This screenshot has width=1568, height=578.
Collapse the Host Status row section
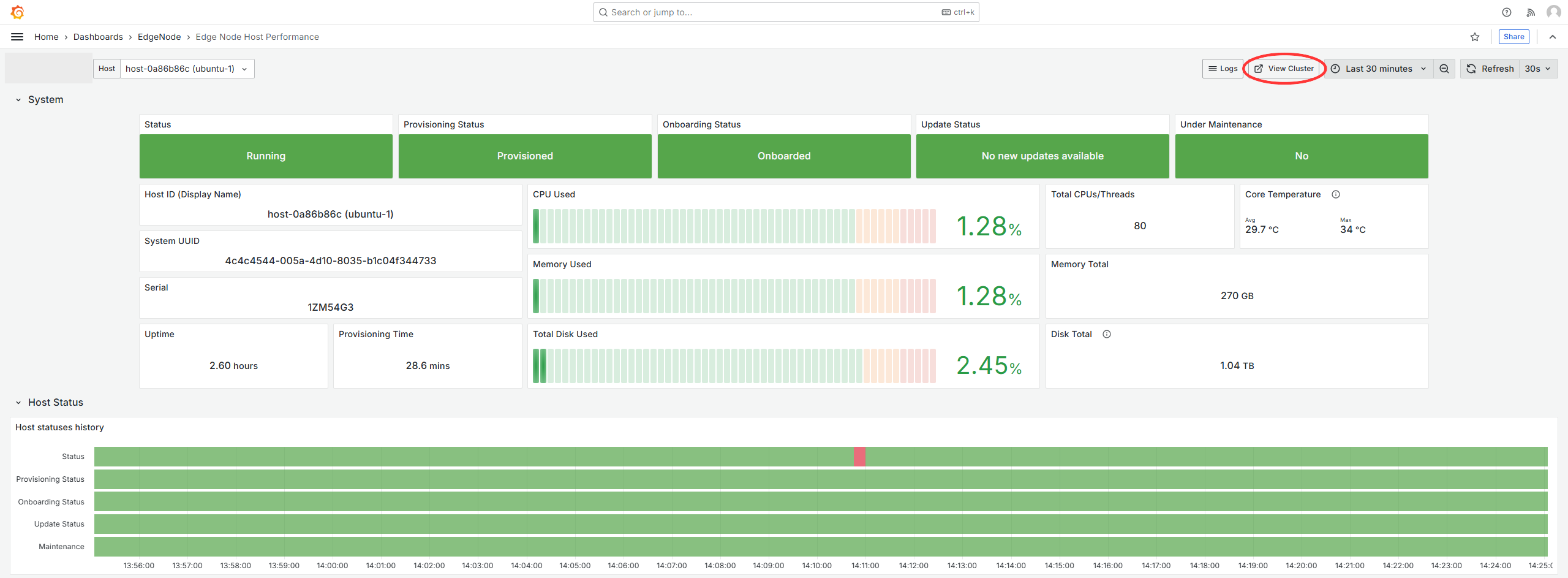pyautogui.click(x=18, y=403)
